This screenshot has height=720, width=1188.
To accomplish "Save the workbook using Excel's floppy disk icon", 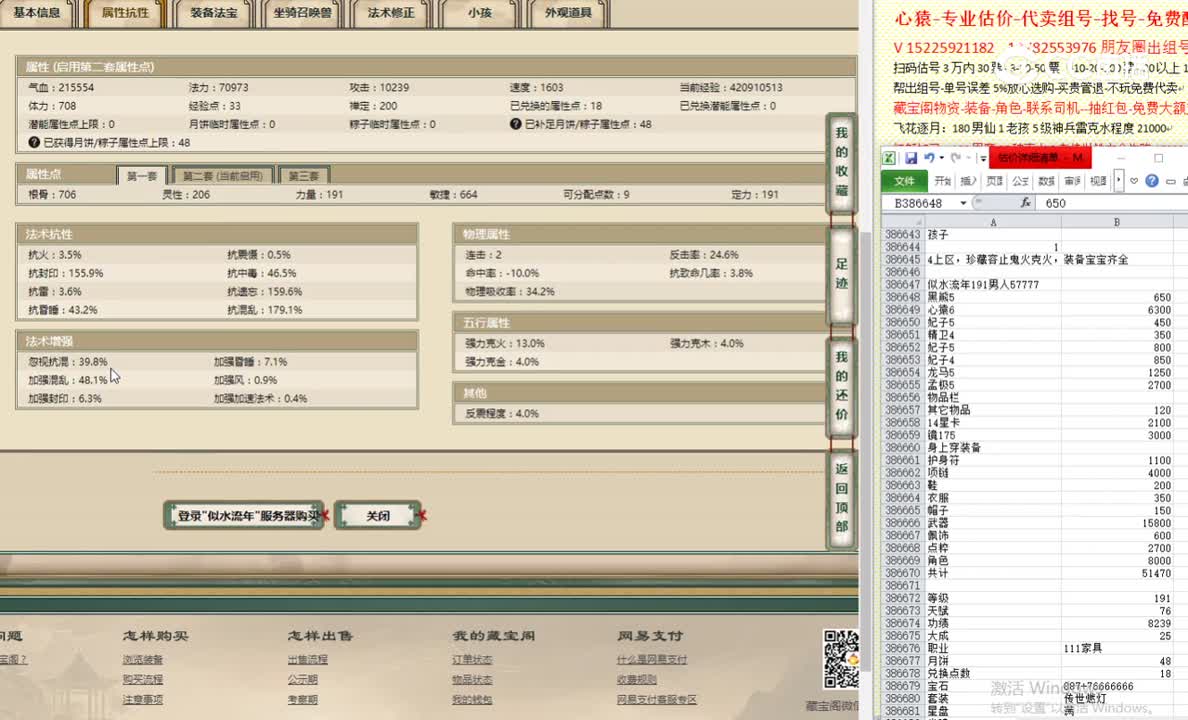I will point(911,158).
